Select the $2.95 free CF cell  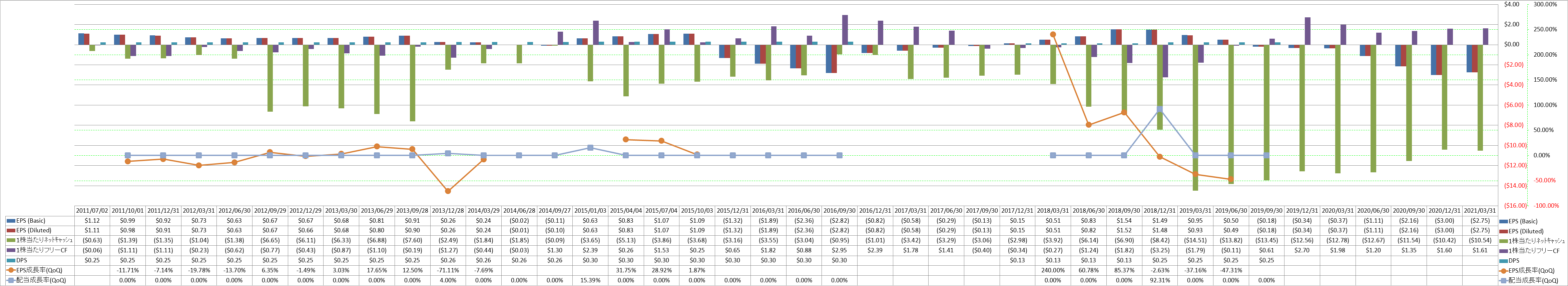[839, 251]
